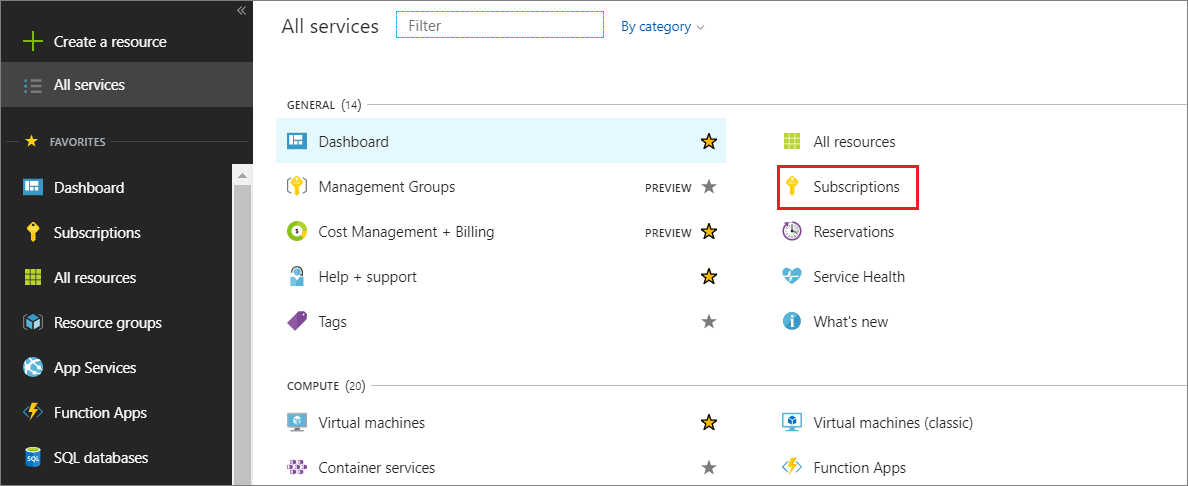The height and width of the screenshot is (486, 1188).
Task: Unfavorite Dashboard using its star
Action: 709,142
